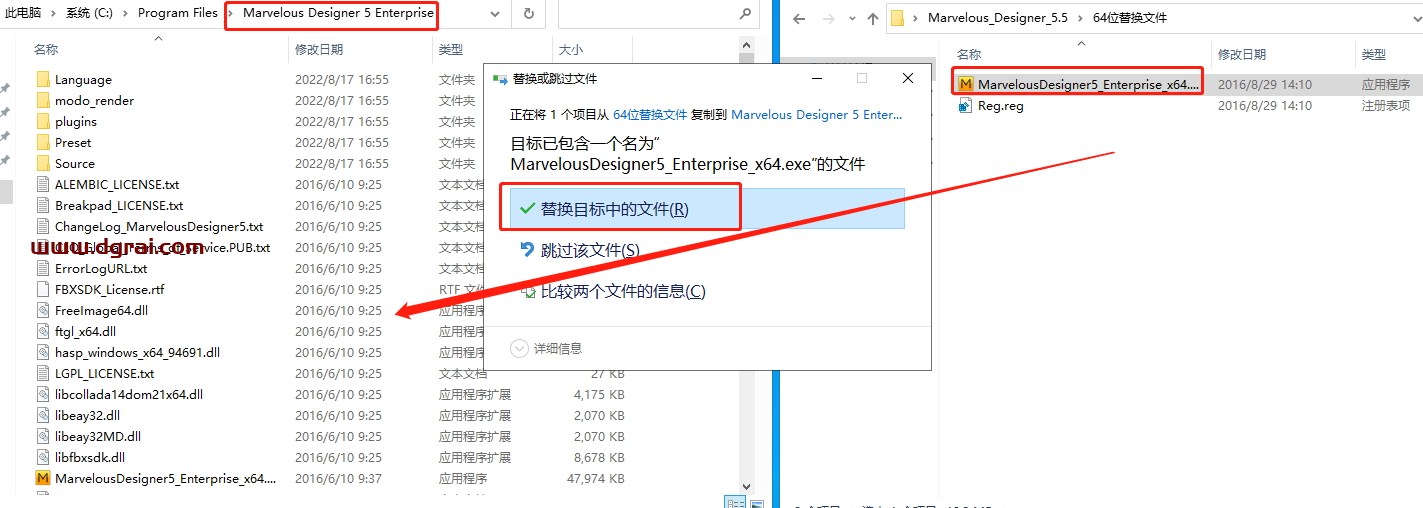Click the 47,974 KB size value
The image size is (1423, 508).
(x=596, y=478)
